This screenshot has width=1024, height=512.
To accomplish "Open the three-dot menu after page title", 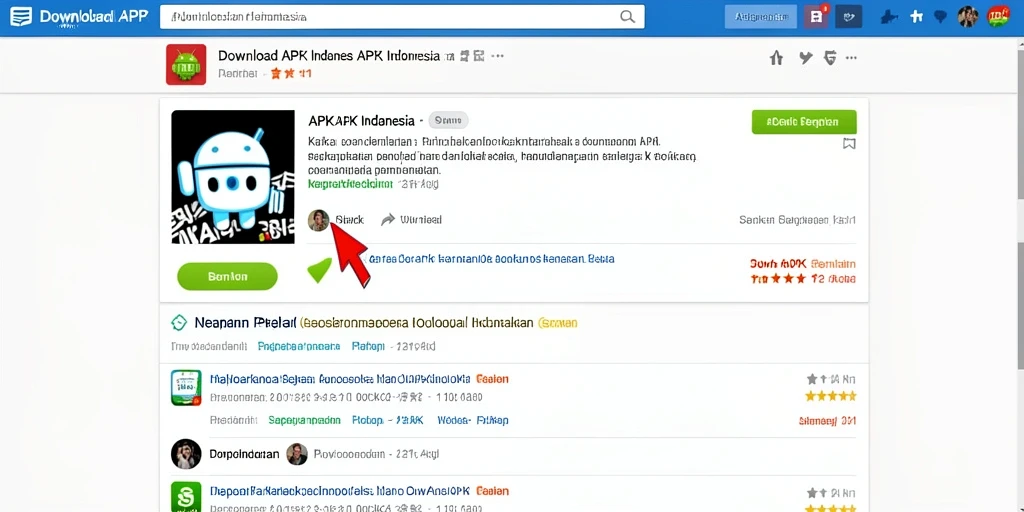I will tap(498, 56).
